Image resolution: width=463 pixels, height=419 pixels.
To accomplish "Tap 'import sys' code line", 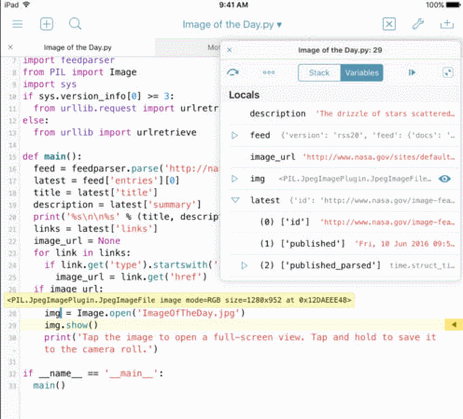I will pyautogui.click(x=50, y=84).
